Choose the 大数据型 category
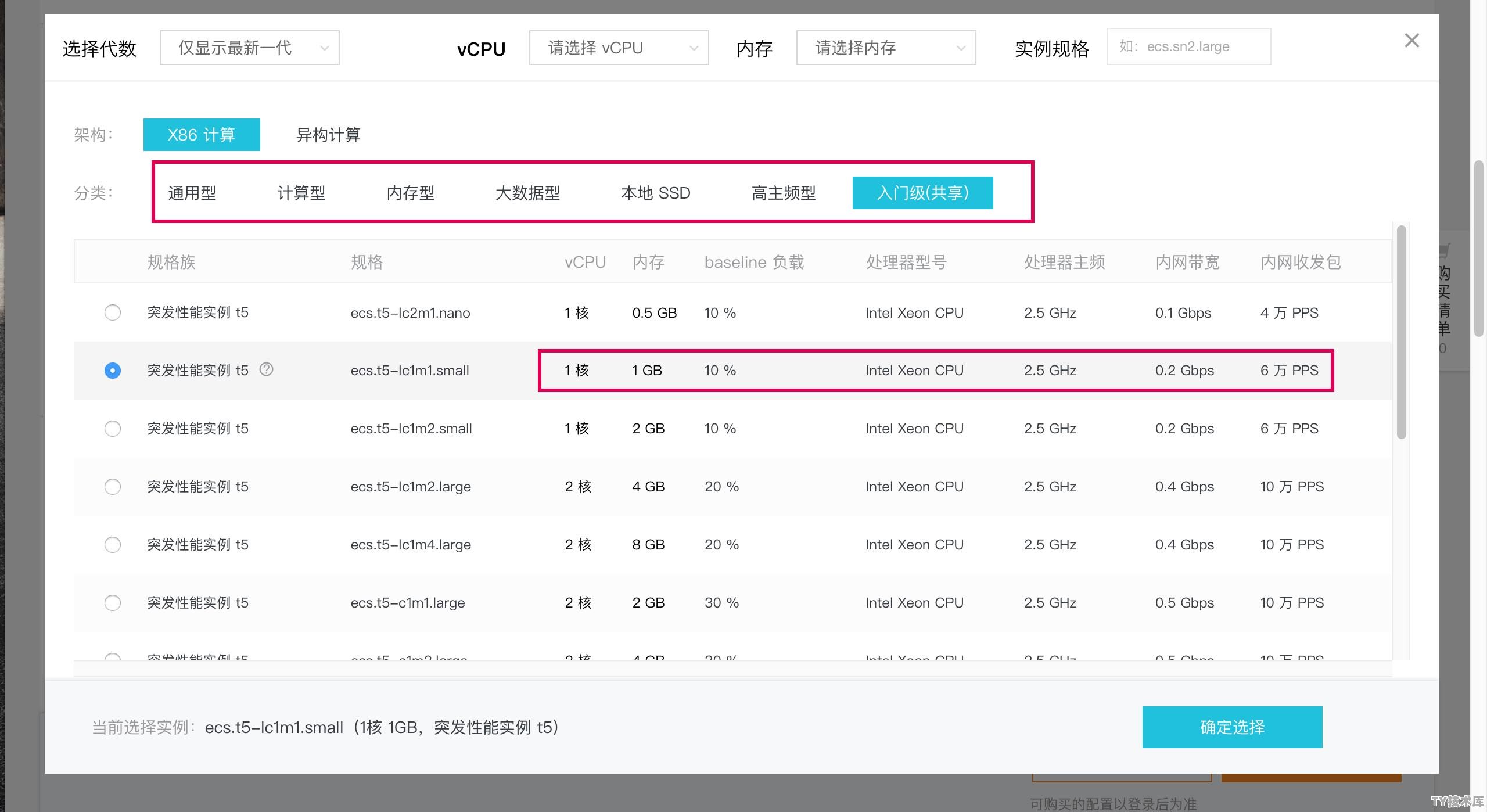The width and height of the screenshot is (1487, 812). click(528, 193)
